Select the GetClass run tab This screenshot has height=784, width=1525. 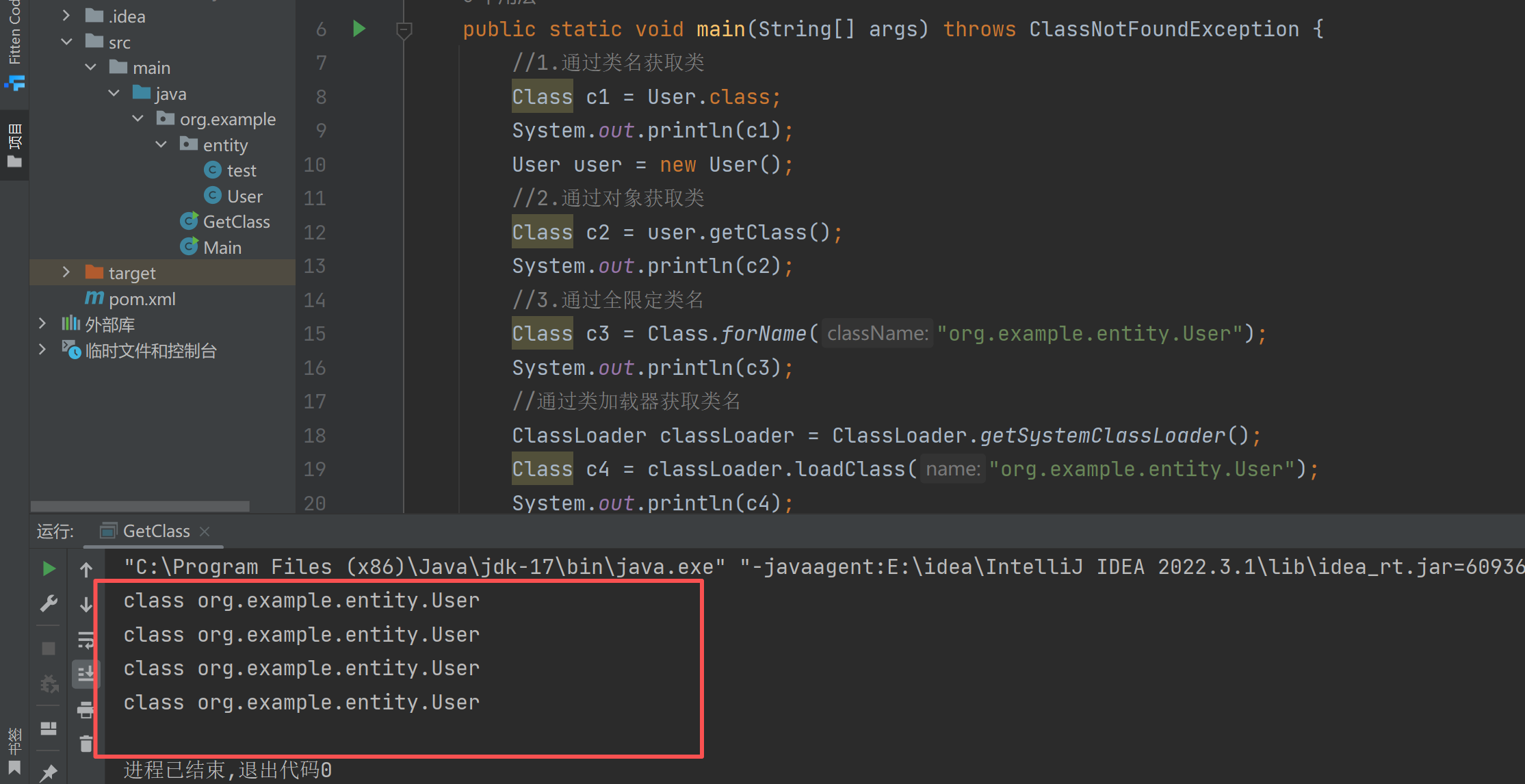click(155, 531)
